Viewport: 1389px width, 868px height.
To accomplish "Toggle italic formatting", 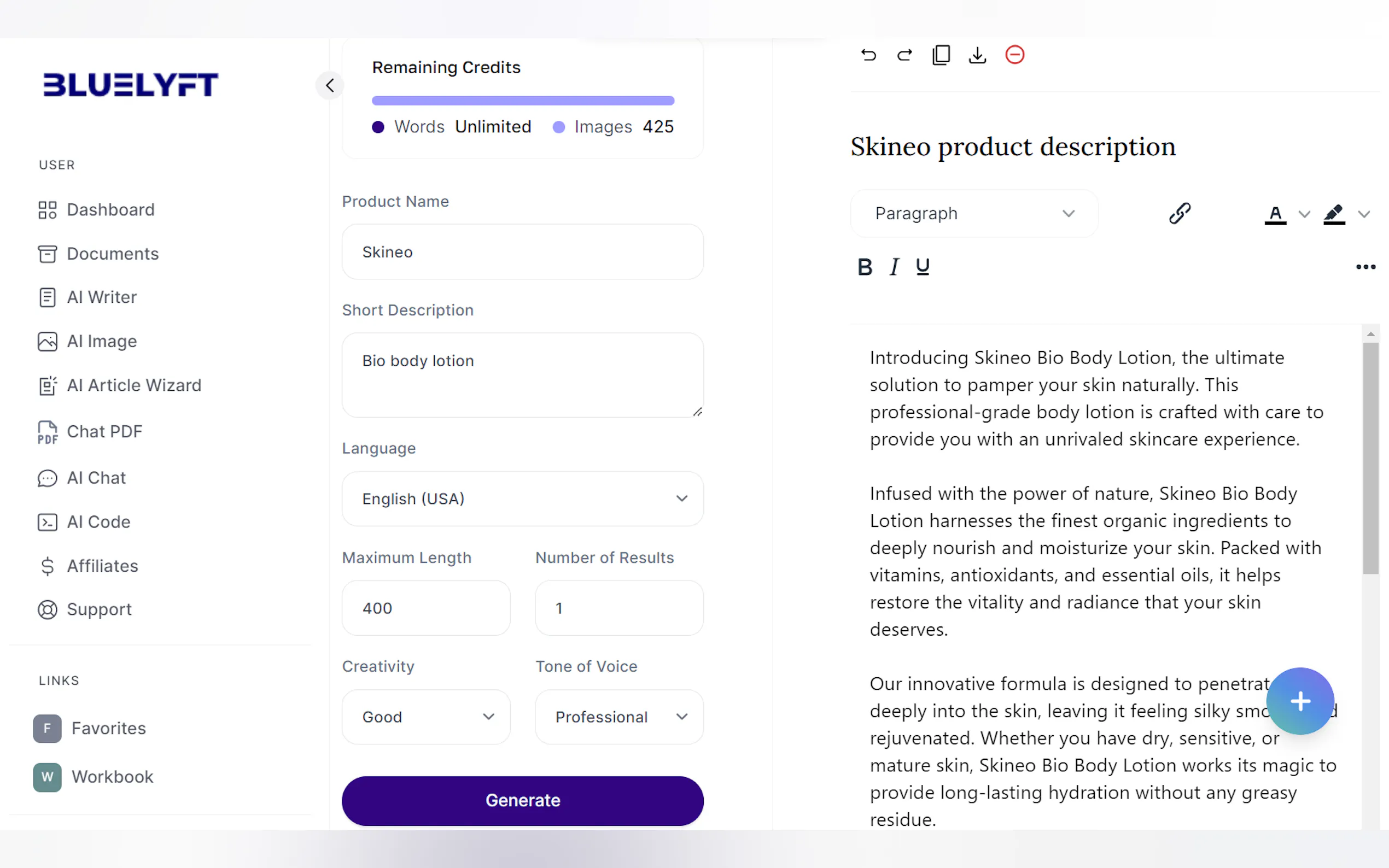I will [894, 267].
